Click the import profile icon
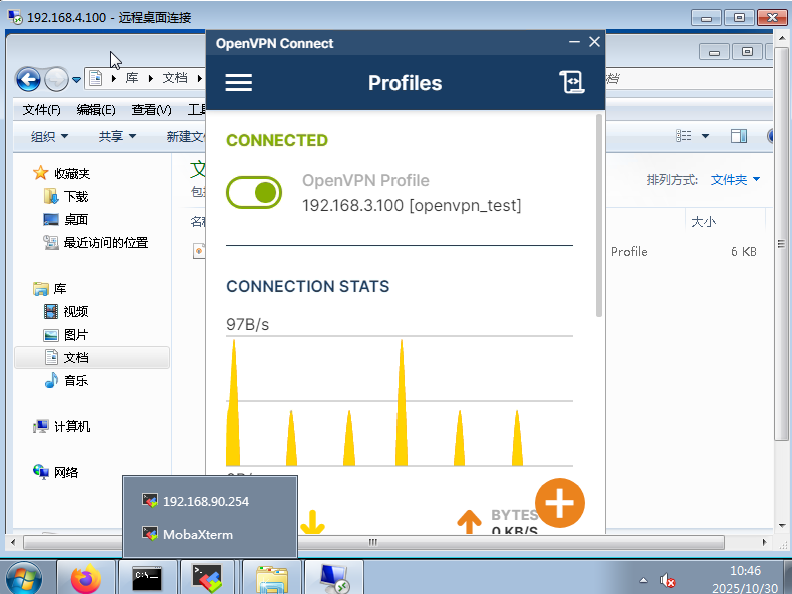 (x=571, y=83)
